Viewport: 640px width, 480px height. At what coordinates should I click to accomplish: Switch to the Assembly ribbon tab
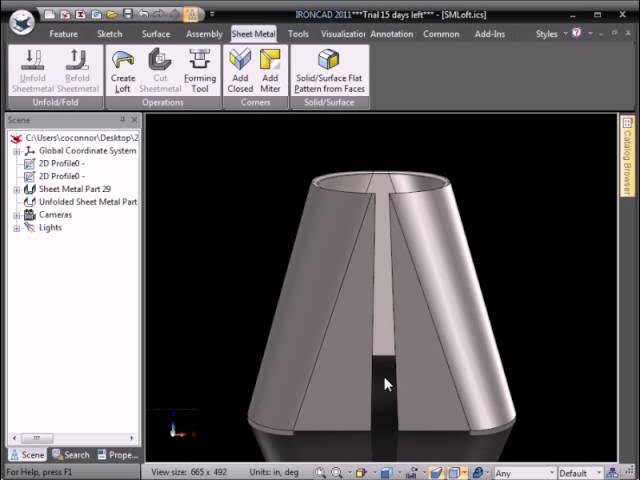coord(204,34)
